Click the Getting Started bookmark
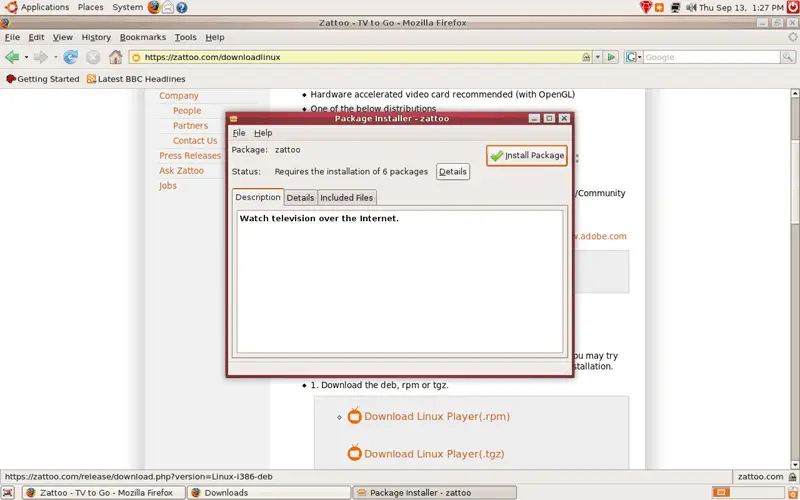Viewport: 800px width, 500px height. 42,79
